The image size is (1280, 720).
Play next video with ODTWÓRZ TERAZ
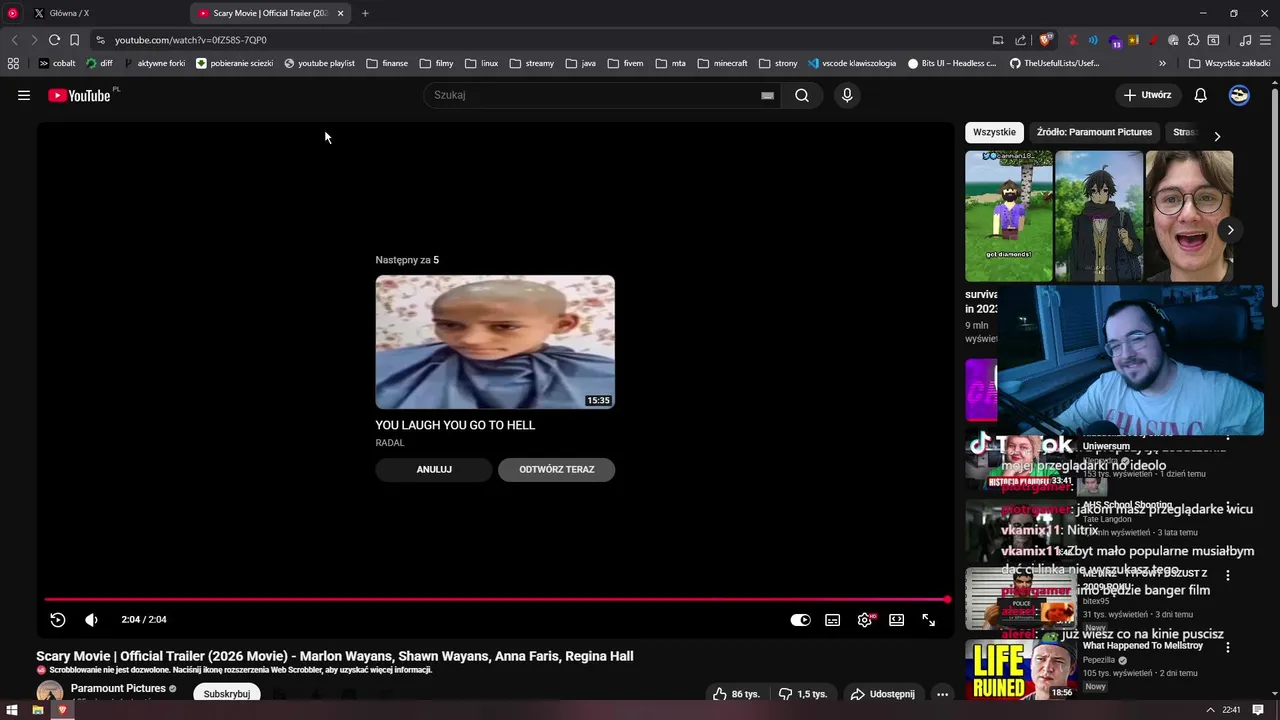click(x=556, y=469)
